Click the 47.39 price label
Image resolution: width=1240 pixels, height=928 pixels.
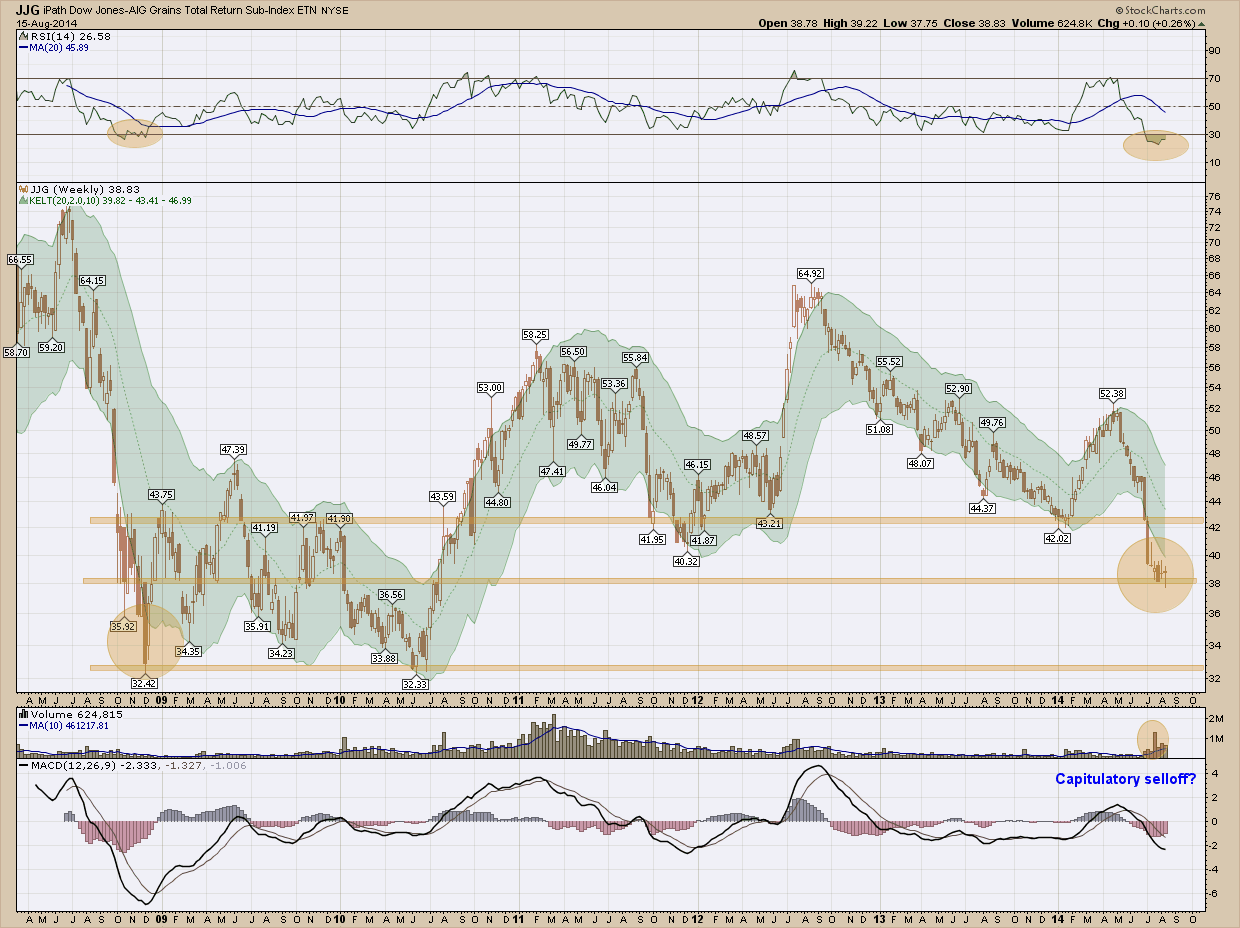pyautogui.click(x=233, y=449)
